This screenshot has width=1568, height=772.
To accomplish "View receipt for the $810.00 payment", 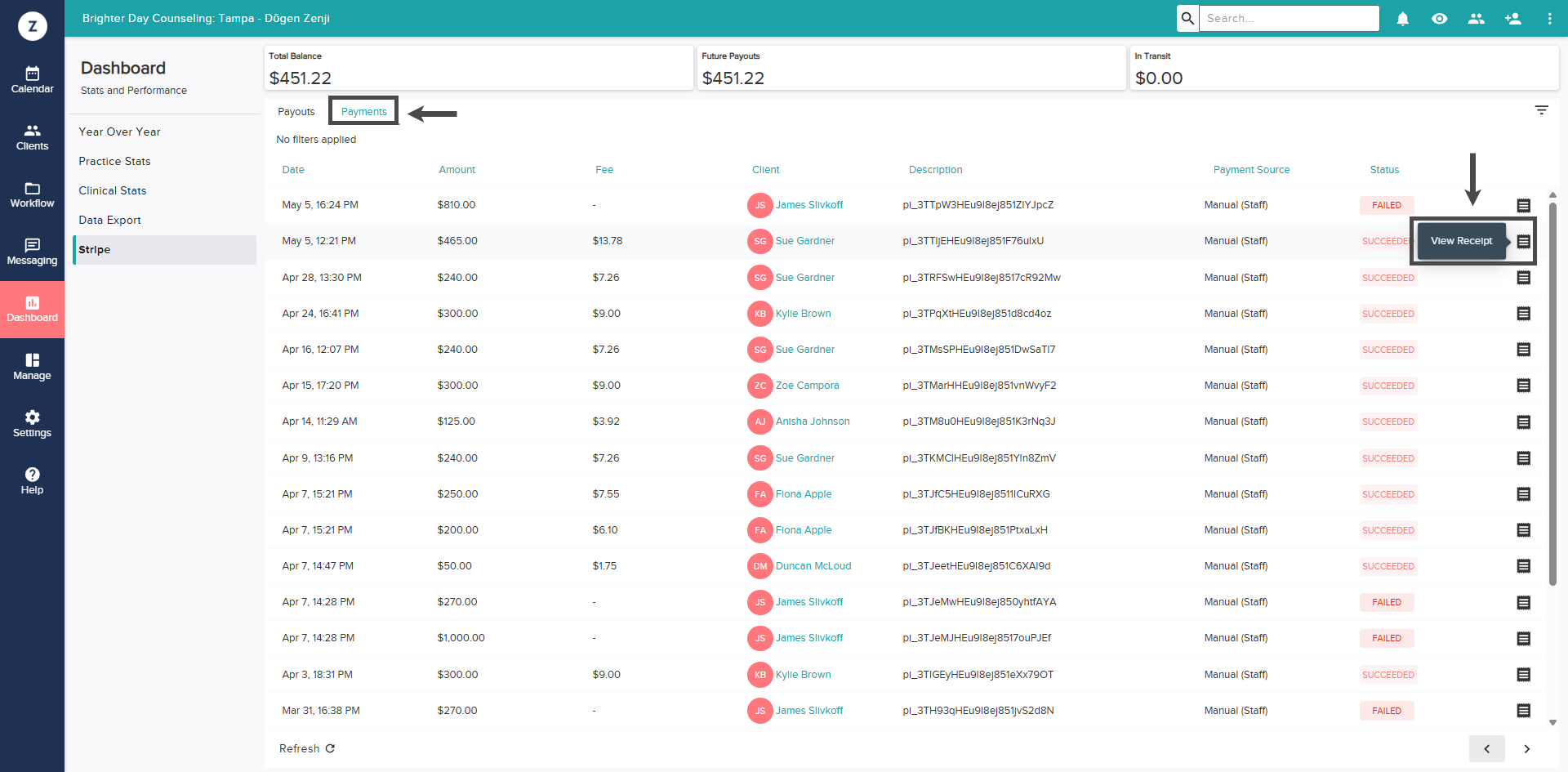I will 1524,205.
